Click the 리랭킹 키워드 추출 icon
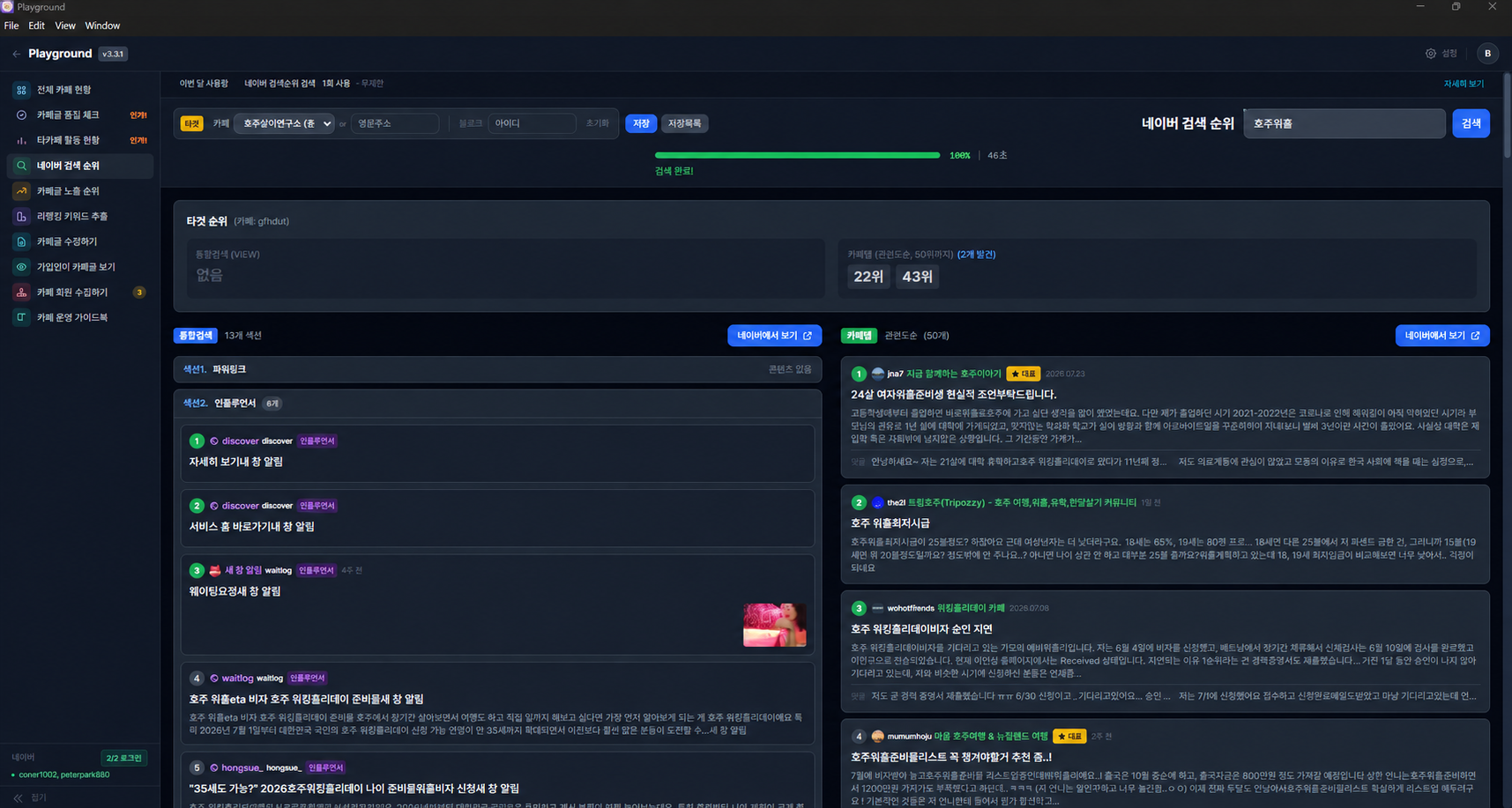1512x808 pixels. click(21, 216)
